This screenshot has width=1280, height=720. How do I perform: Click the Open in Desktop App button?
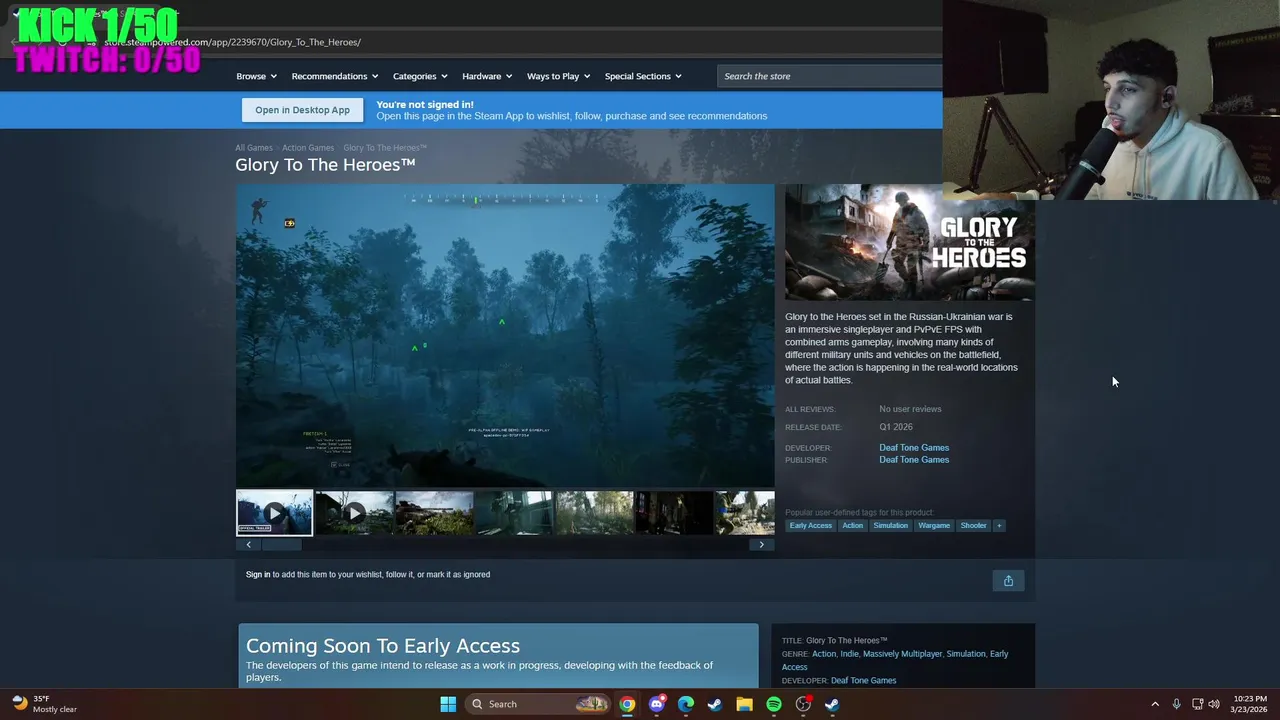point(302,110)
